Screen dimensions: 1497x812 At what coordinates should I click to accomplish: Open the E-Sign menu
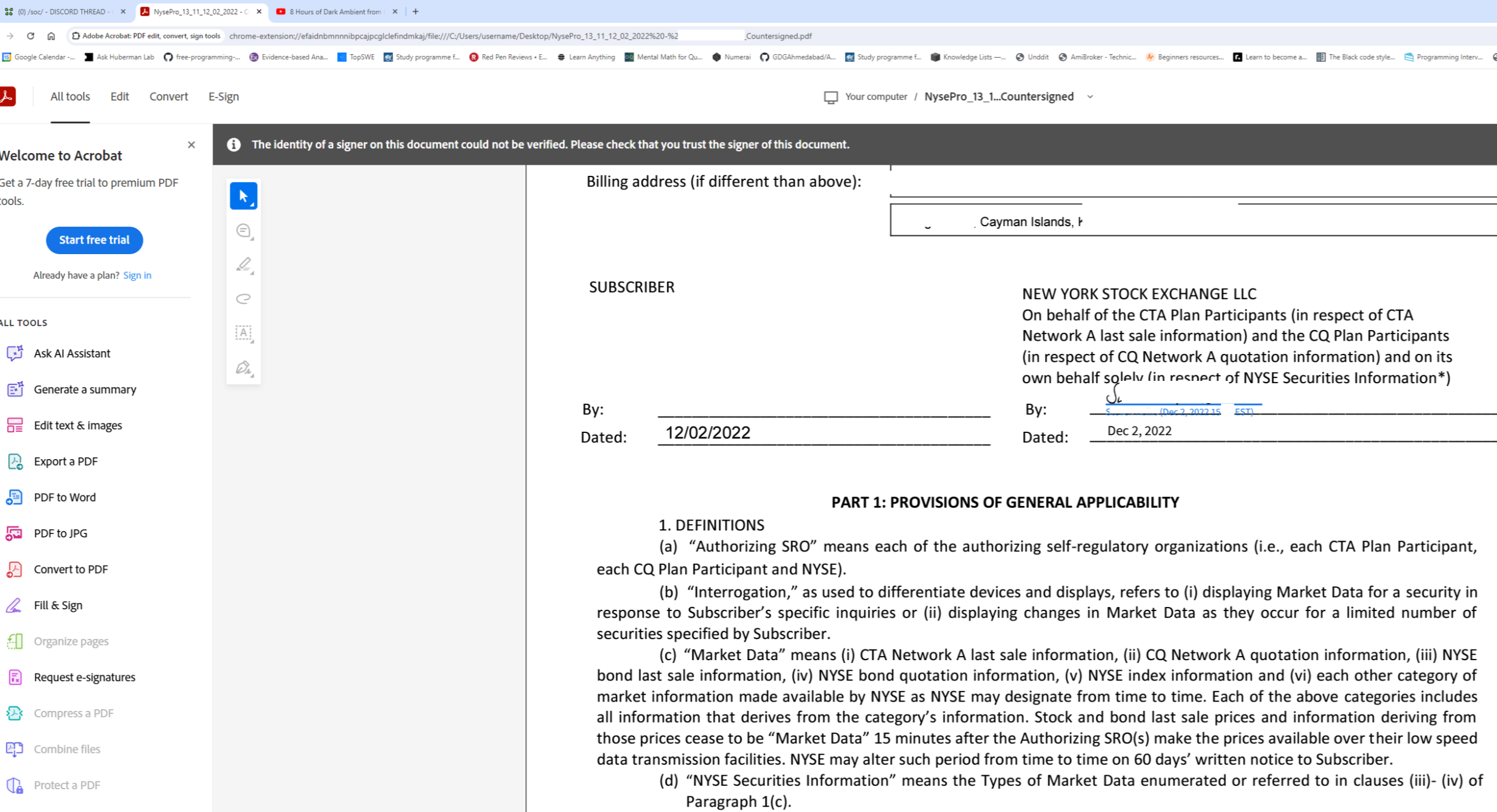[224, 96]
